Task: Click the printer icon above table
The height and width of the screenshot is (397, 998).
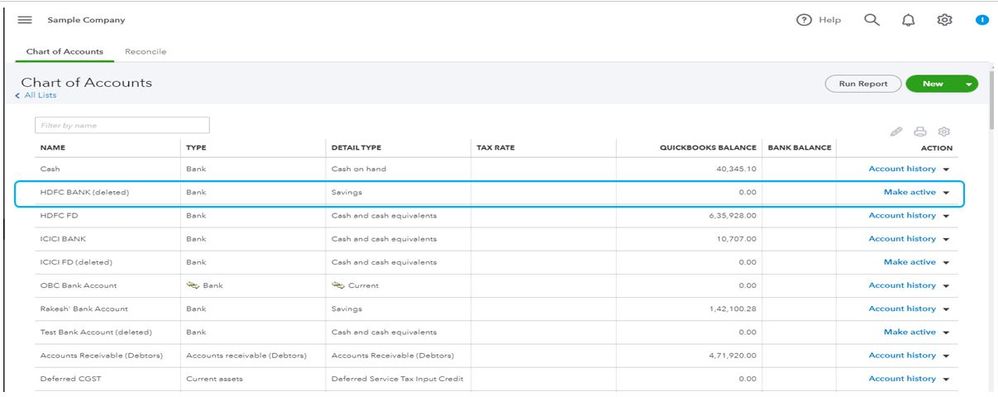Action: (920, 132)
